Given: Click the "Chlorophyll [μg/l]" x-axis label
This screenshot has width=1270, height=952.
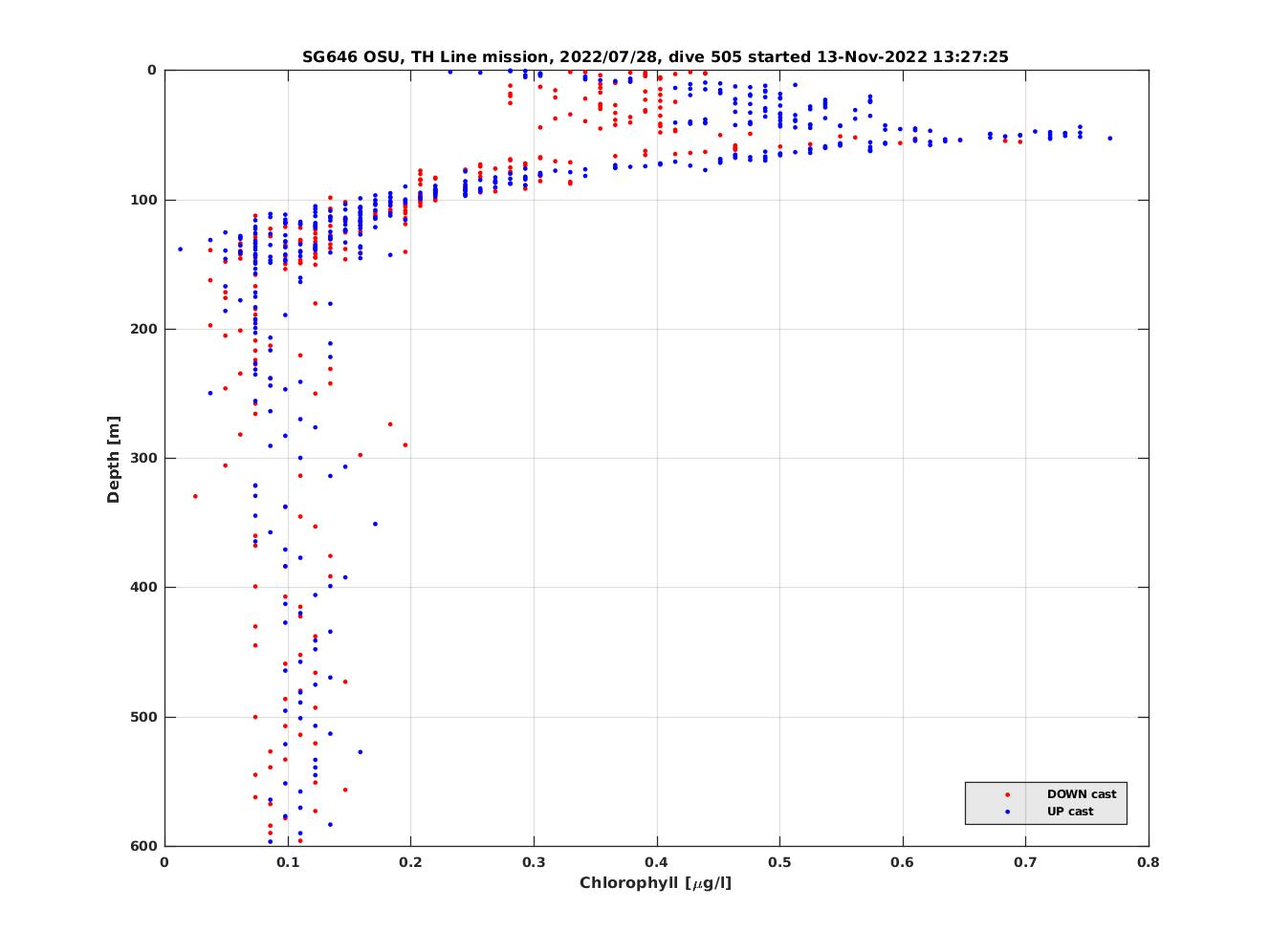Looking at the screenshot, I should 656,882.
